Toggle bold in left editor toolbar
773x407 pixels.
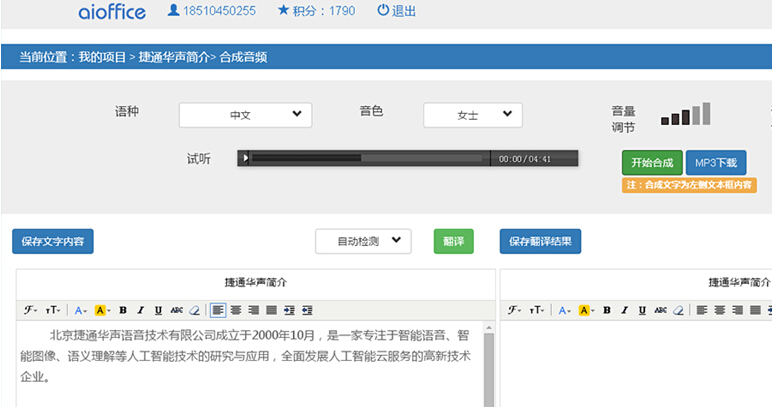coord(123,310)
